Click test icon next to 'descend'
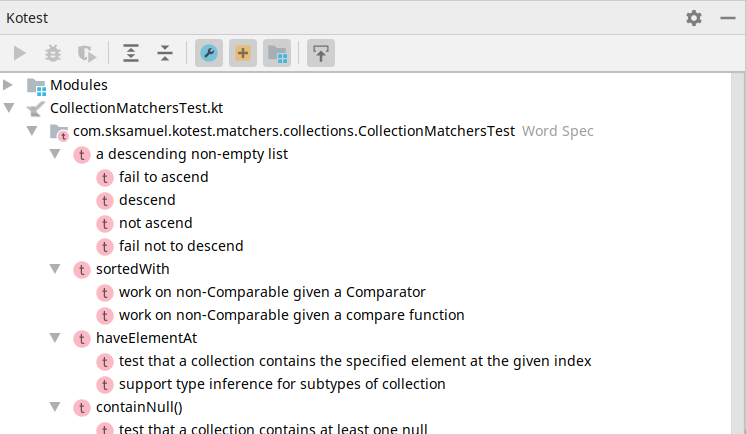The height and width of the screenshot is (434, 746). (105, 201)
